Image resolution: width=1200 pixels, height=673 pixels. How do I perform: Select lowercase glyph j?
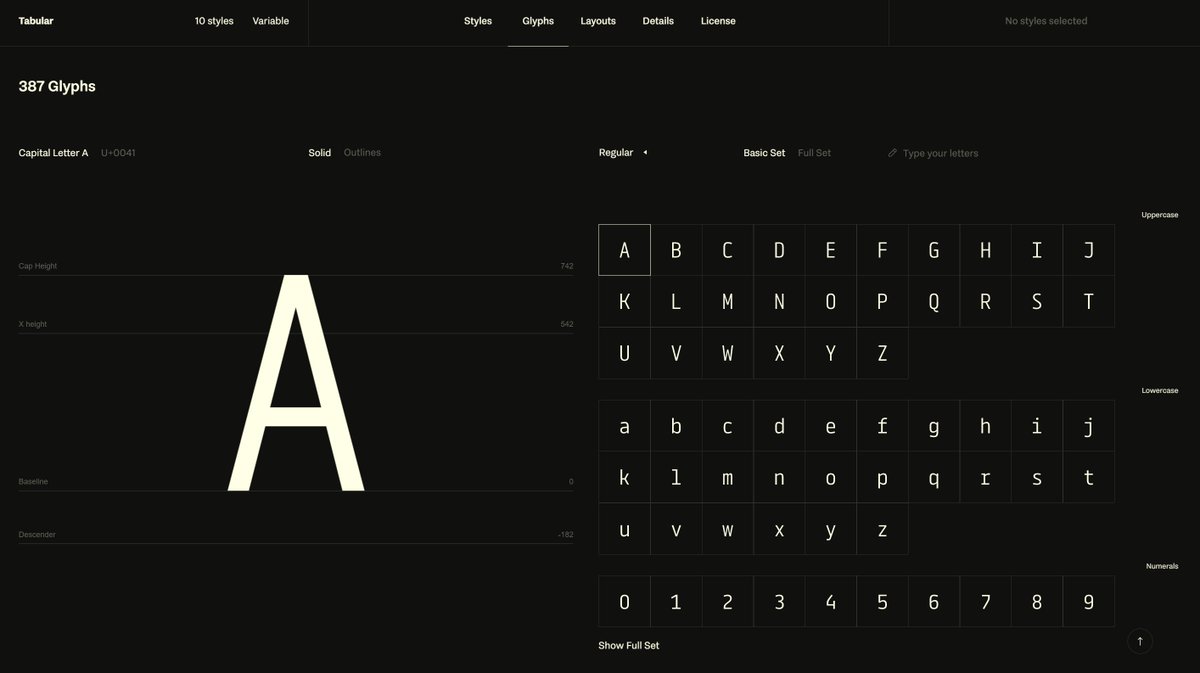coord(1089,426)
